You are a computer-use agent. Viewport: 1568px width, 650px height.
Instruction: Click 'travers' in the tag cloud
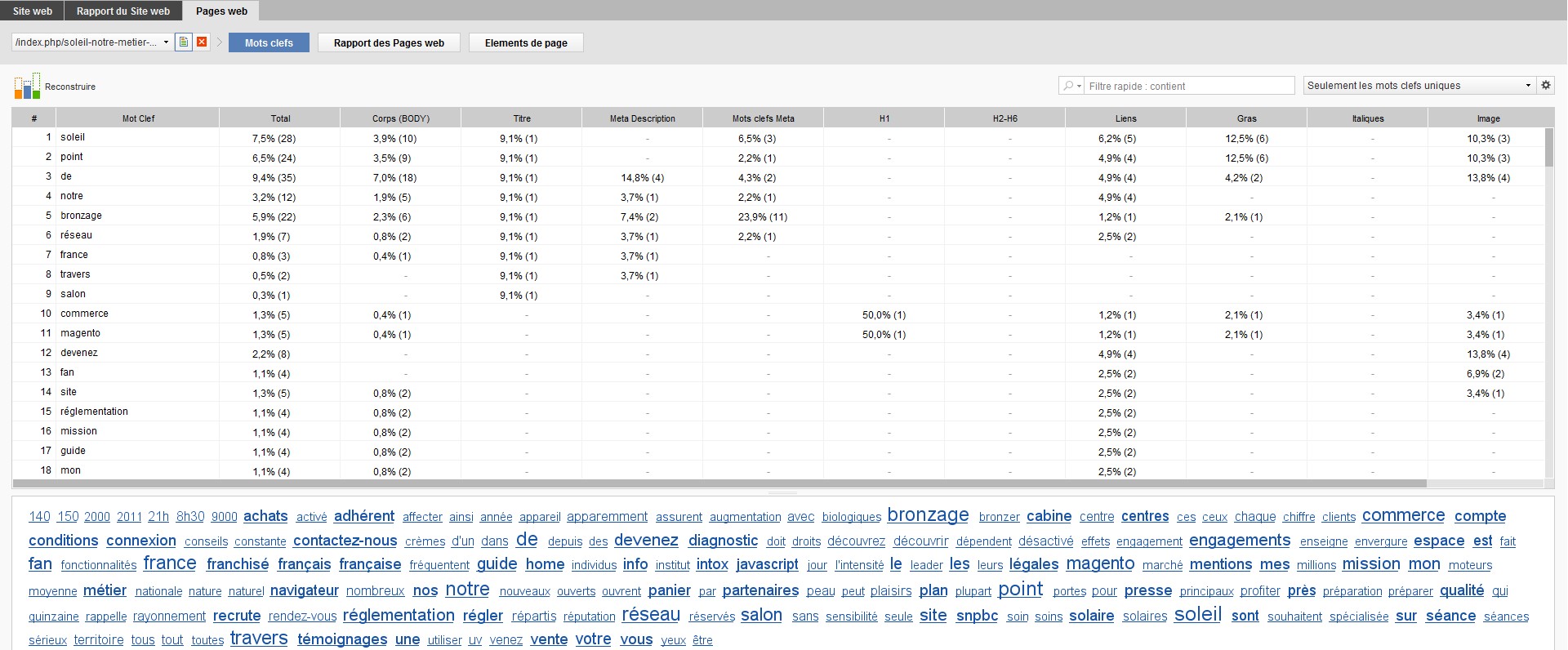(x=259, y=639)
